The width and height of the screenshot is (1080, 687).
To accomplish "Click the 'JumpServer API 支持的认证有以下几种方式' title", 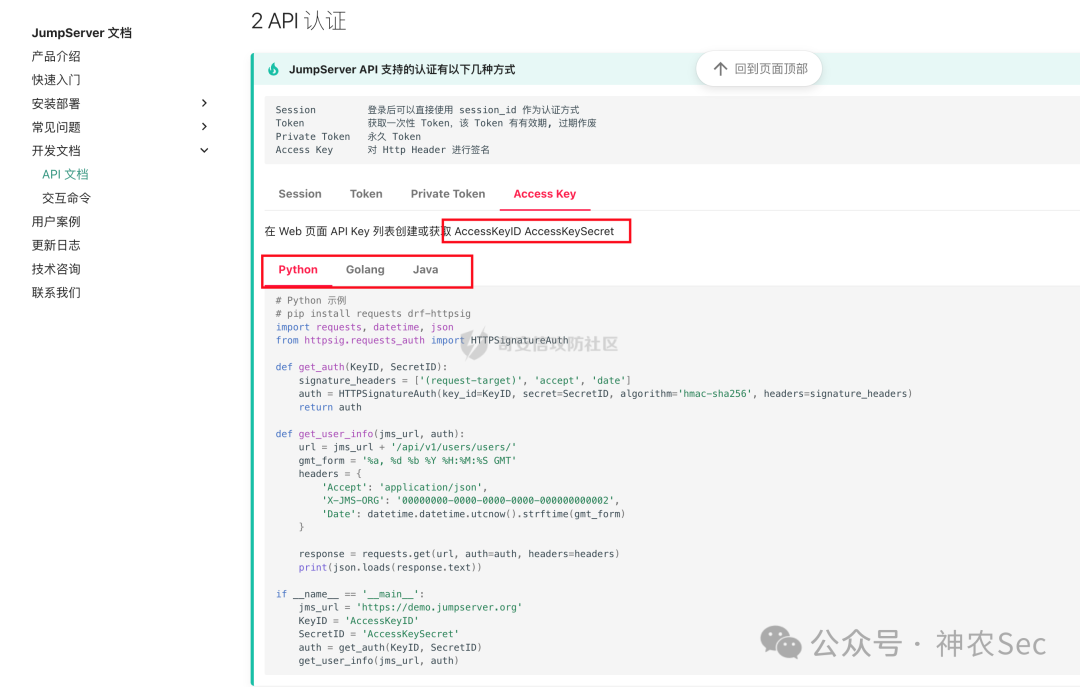I will [x=402, y=70].
